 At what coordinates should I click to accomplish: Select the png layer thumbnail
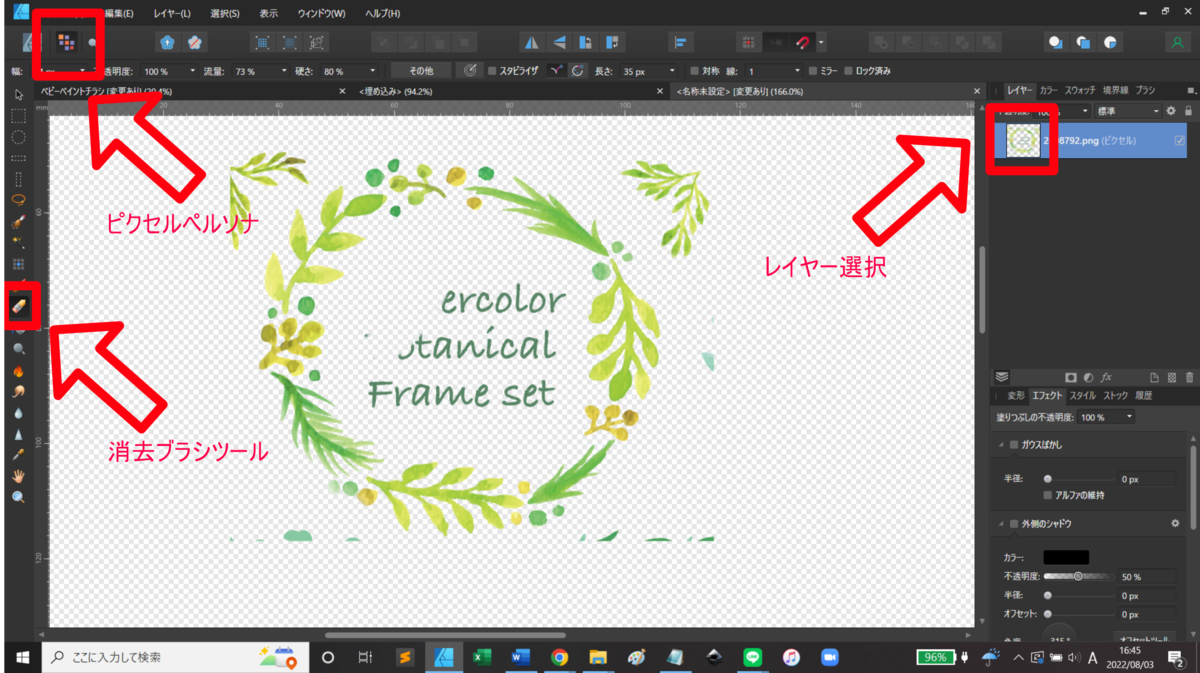pyautogui.click(x=1021, y=141)
